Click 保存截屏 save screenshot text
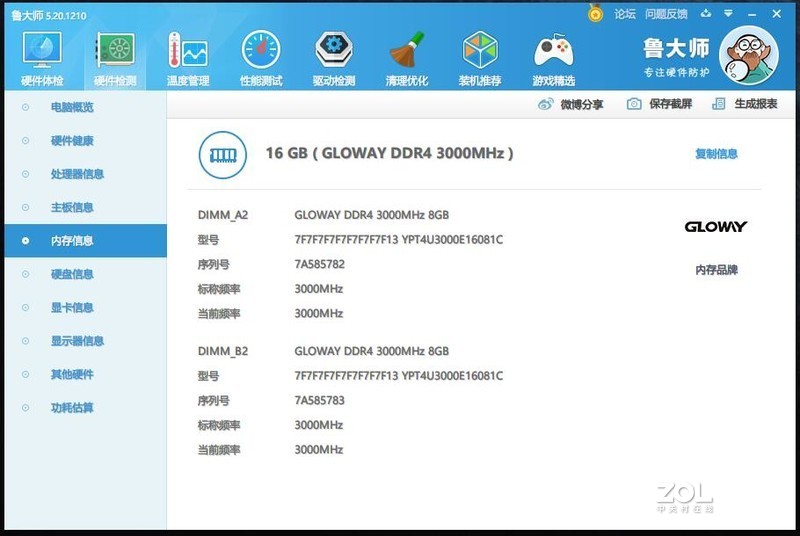This screenshot has width=800, height=536. (x=670, y=104)
